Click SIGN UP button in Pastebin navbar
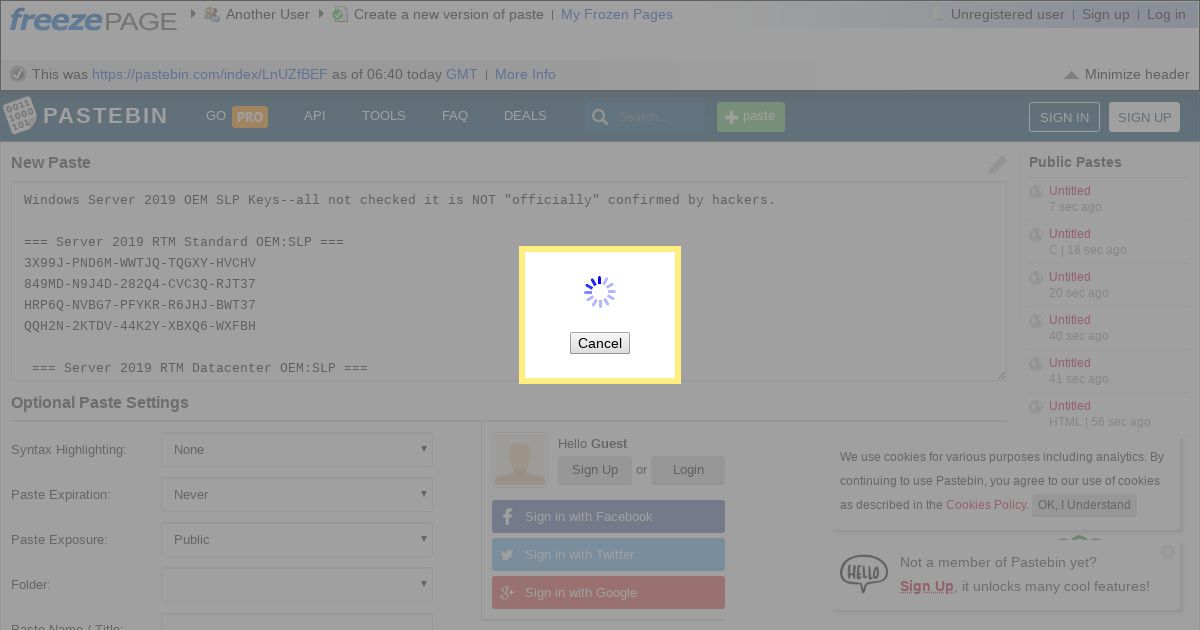The height and width of the screenshot is (630, 1200). coord(1144,117)
